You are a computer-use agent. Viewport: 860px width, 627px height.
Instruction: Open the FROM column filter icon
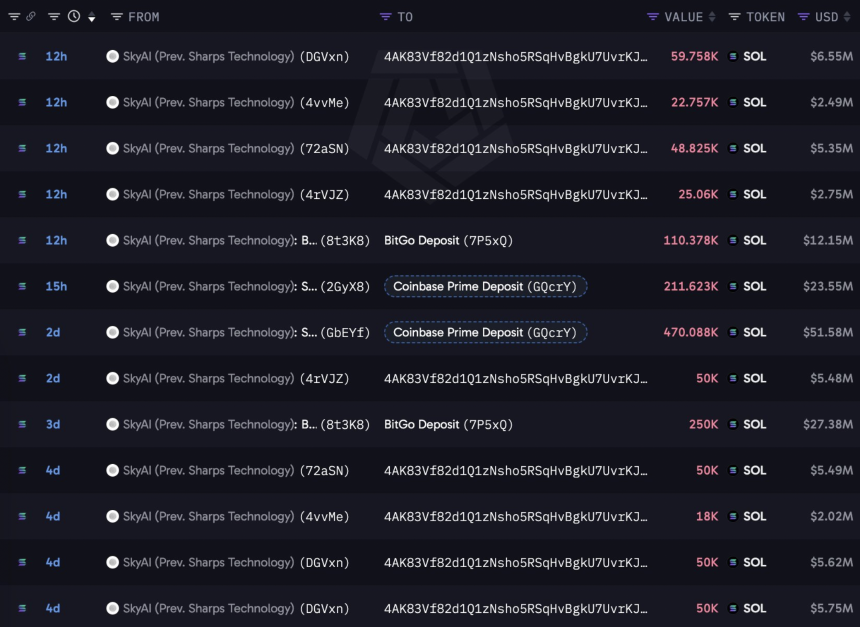pyautogui.click(x=116, y=17)
